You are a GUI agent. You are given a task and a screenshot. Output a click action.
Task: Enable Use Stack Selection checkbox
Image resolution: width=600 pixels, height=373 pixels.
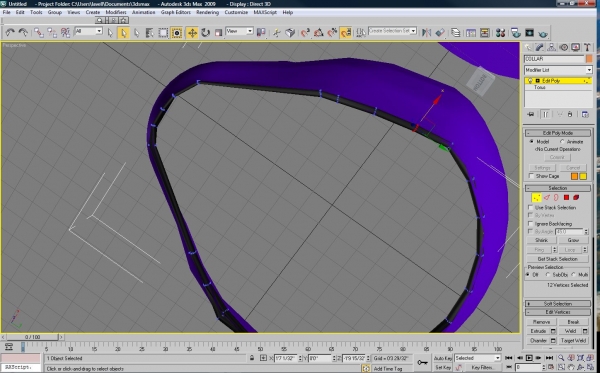click(x=531, y=207)
